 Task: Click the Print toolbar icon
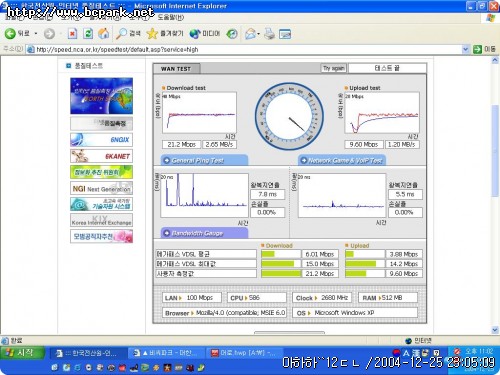269,34
